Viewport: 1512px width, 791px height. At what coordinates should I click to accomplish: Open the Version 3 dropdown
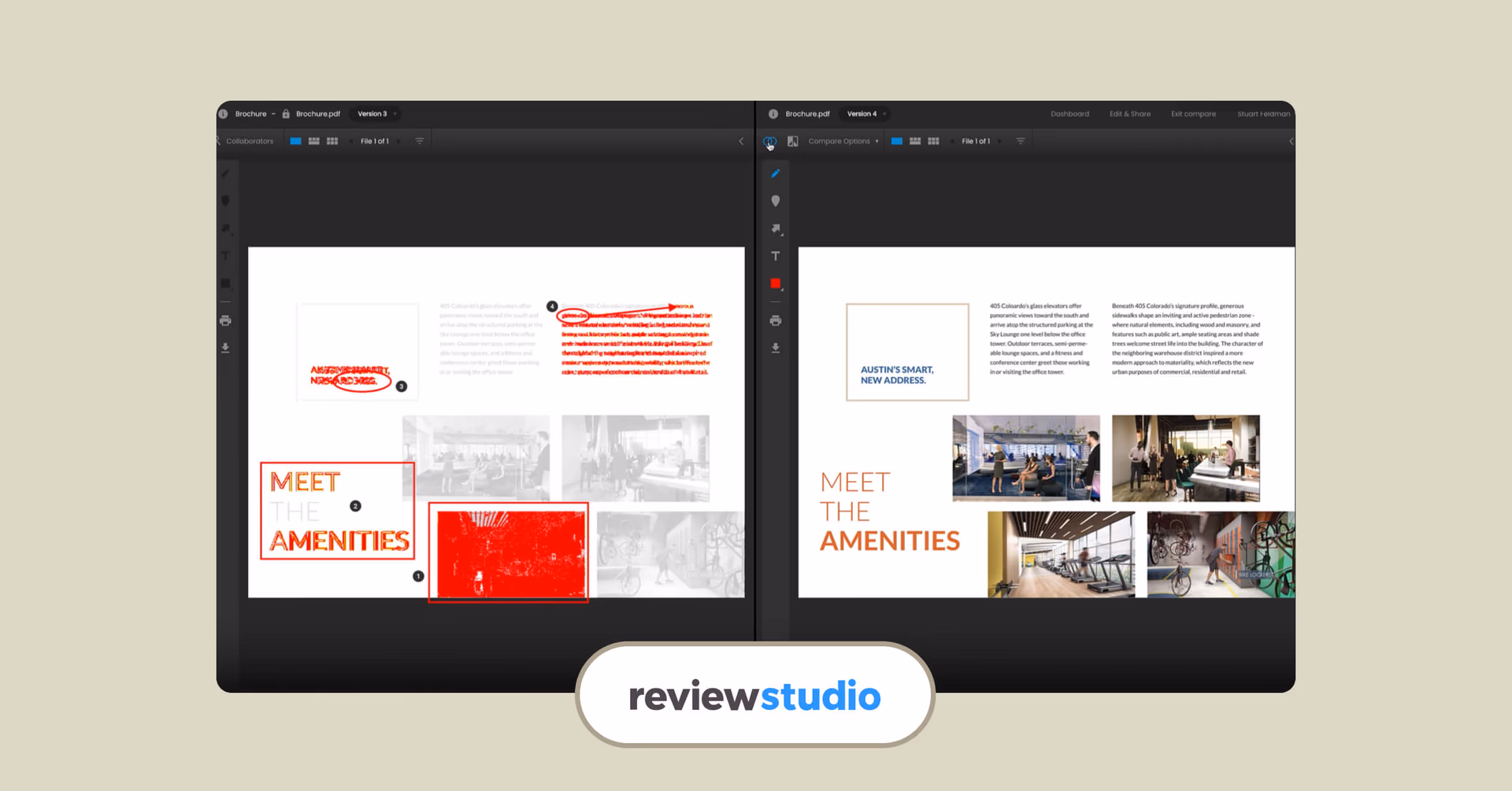376,114
